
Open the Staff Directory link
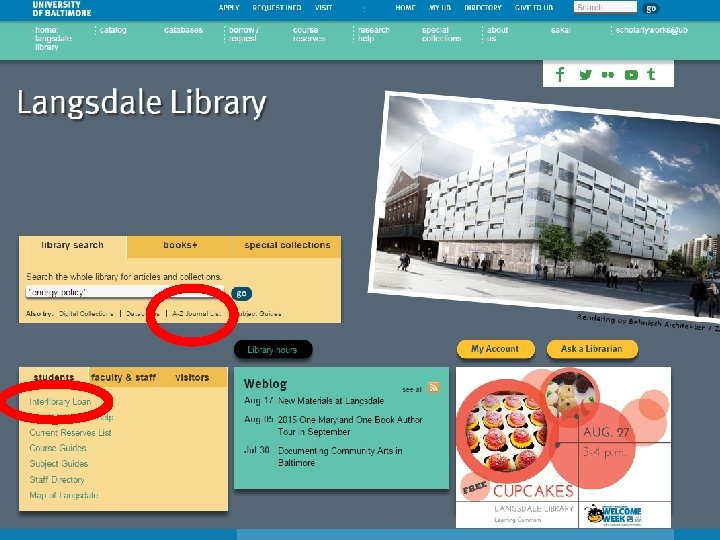(57, 479)
